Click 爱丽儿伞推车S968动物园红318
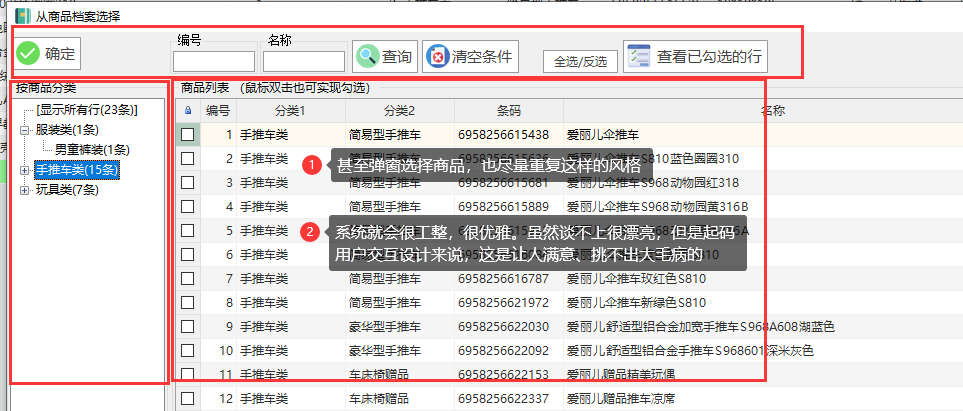 [652, 182]
